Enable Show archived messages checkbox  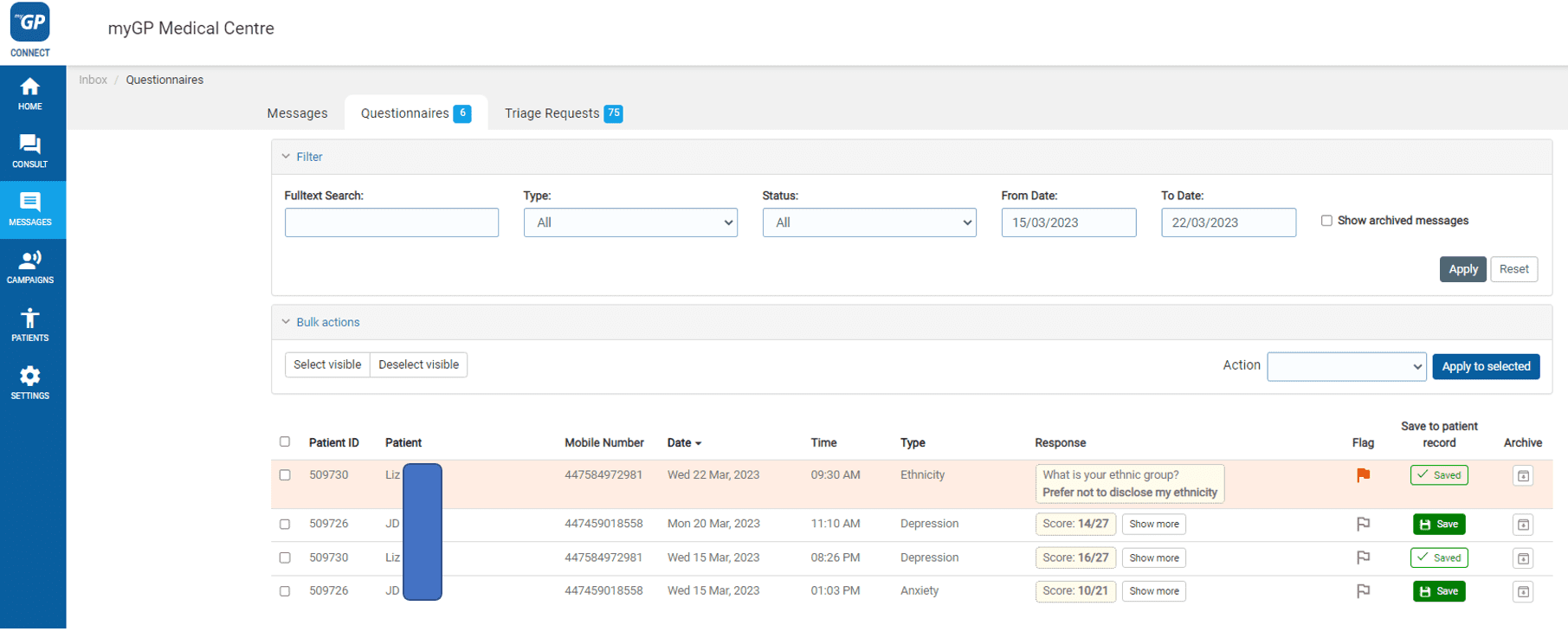pyautogui.click(x=1326, y=221)
